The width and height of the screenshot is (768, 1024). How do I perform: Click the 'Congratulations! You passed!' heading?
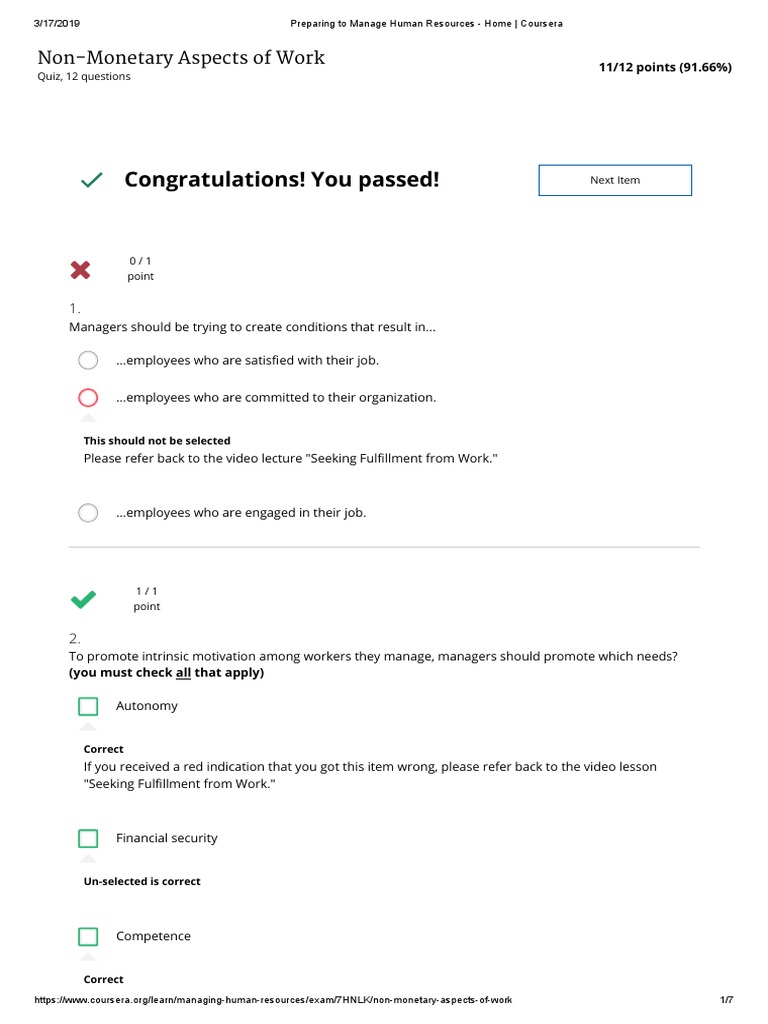[281, 180]
